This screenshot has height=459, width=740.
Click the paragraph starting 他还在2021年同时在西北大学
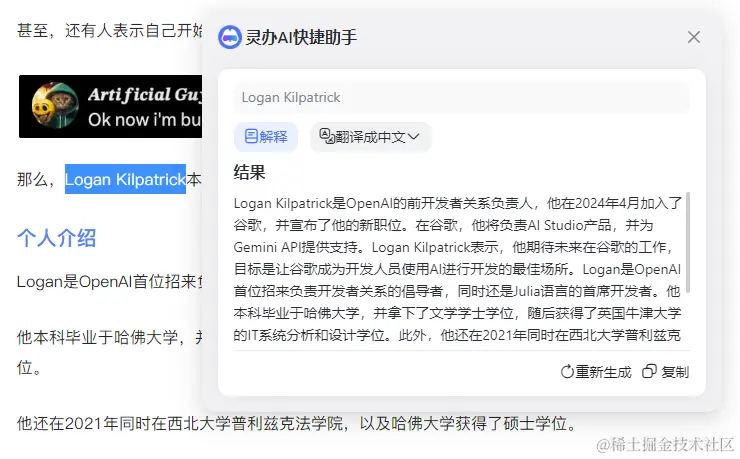tap(297, 423)
